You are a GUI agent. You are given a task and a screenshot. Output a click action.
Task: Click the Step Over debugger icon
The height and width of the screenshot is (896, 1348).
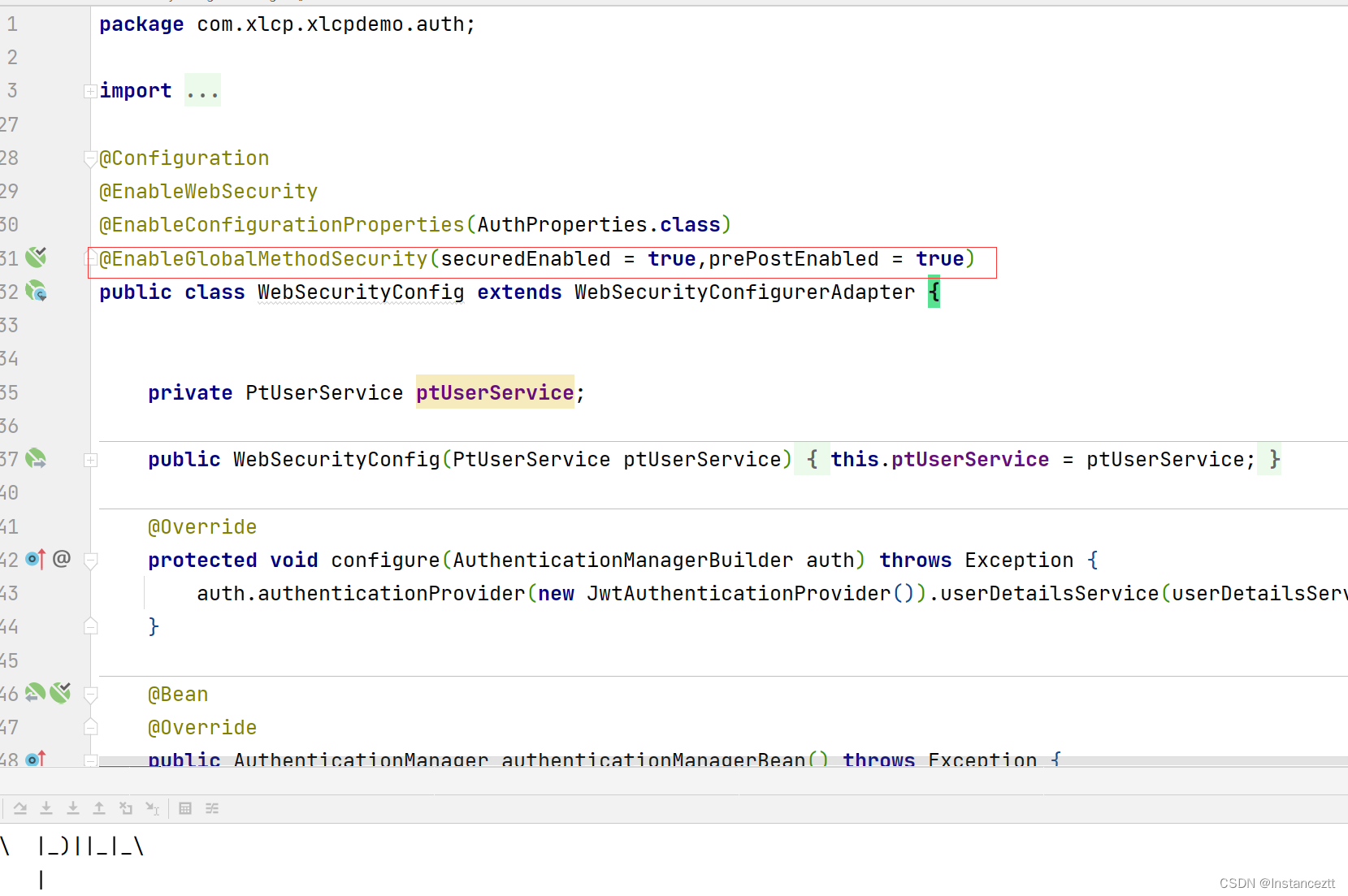coord(20,808)
